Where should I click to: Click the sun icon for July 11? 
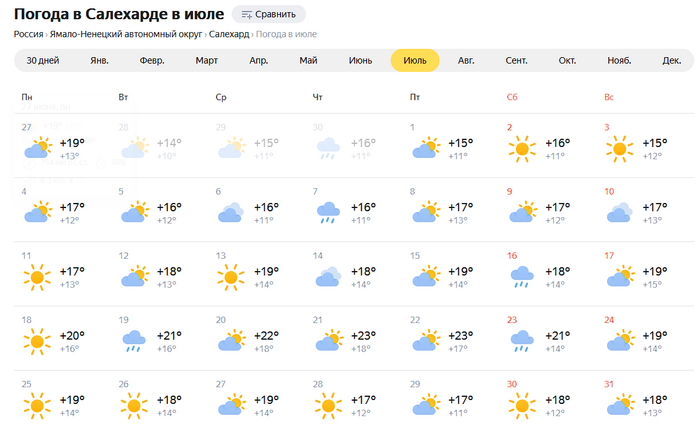tap(38, 277)
